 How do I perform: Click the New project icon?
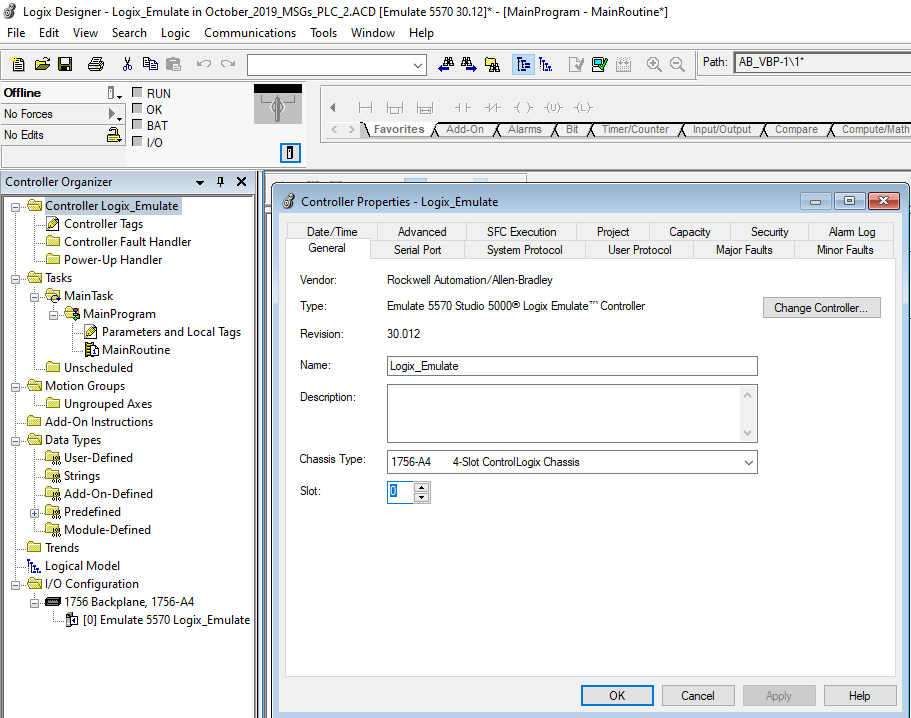click(18, 64)
